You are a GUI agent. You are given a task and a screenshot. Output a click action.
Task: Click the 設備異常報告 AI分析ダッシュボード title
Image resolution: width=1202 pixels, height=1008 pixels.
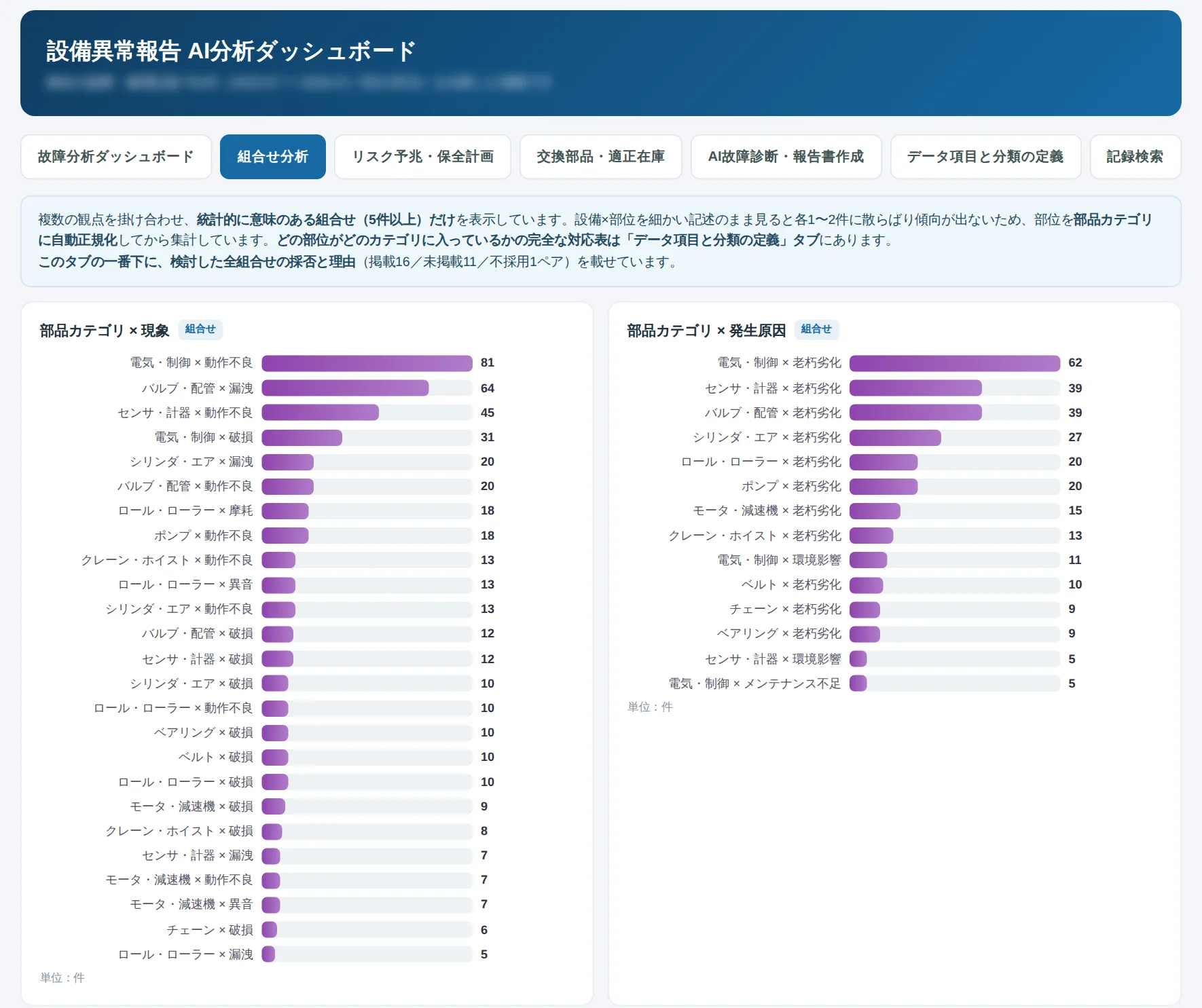[231, 51]
